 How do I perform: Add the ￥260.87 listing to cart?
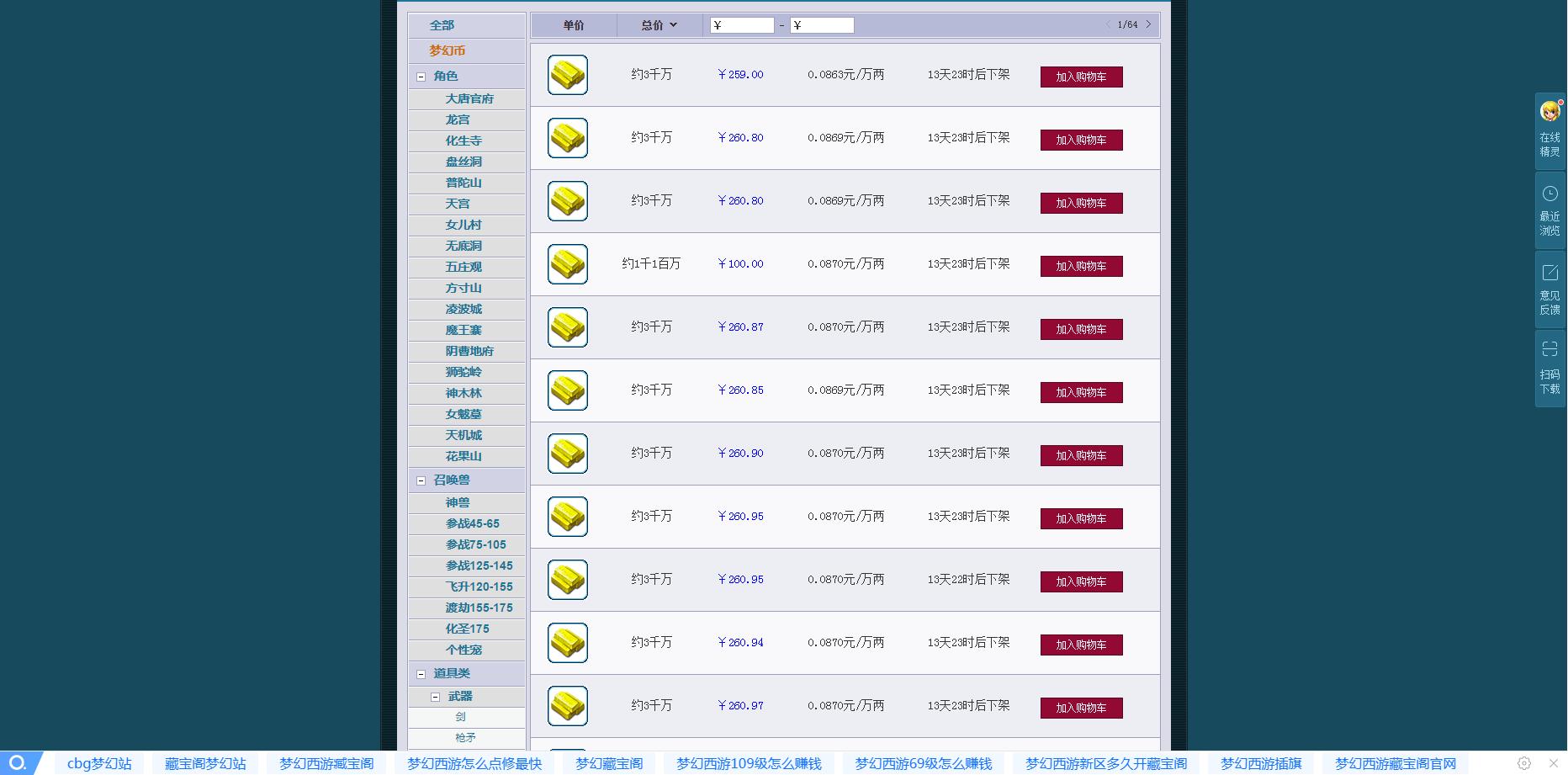click(1081, 329)
